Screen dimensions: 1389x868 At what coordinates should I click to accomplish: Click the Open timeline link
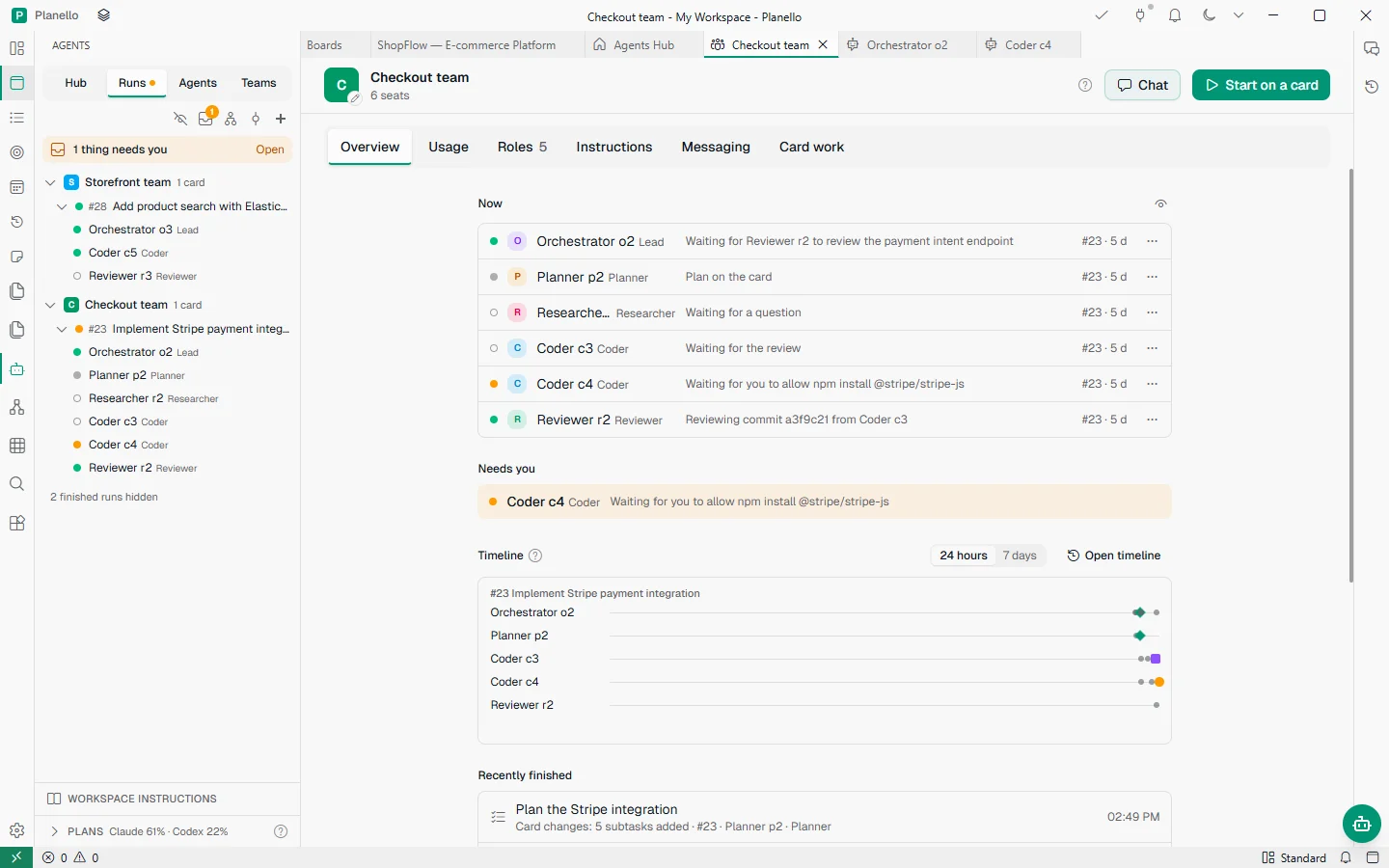(1113, 556)
